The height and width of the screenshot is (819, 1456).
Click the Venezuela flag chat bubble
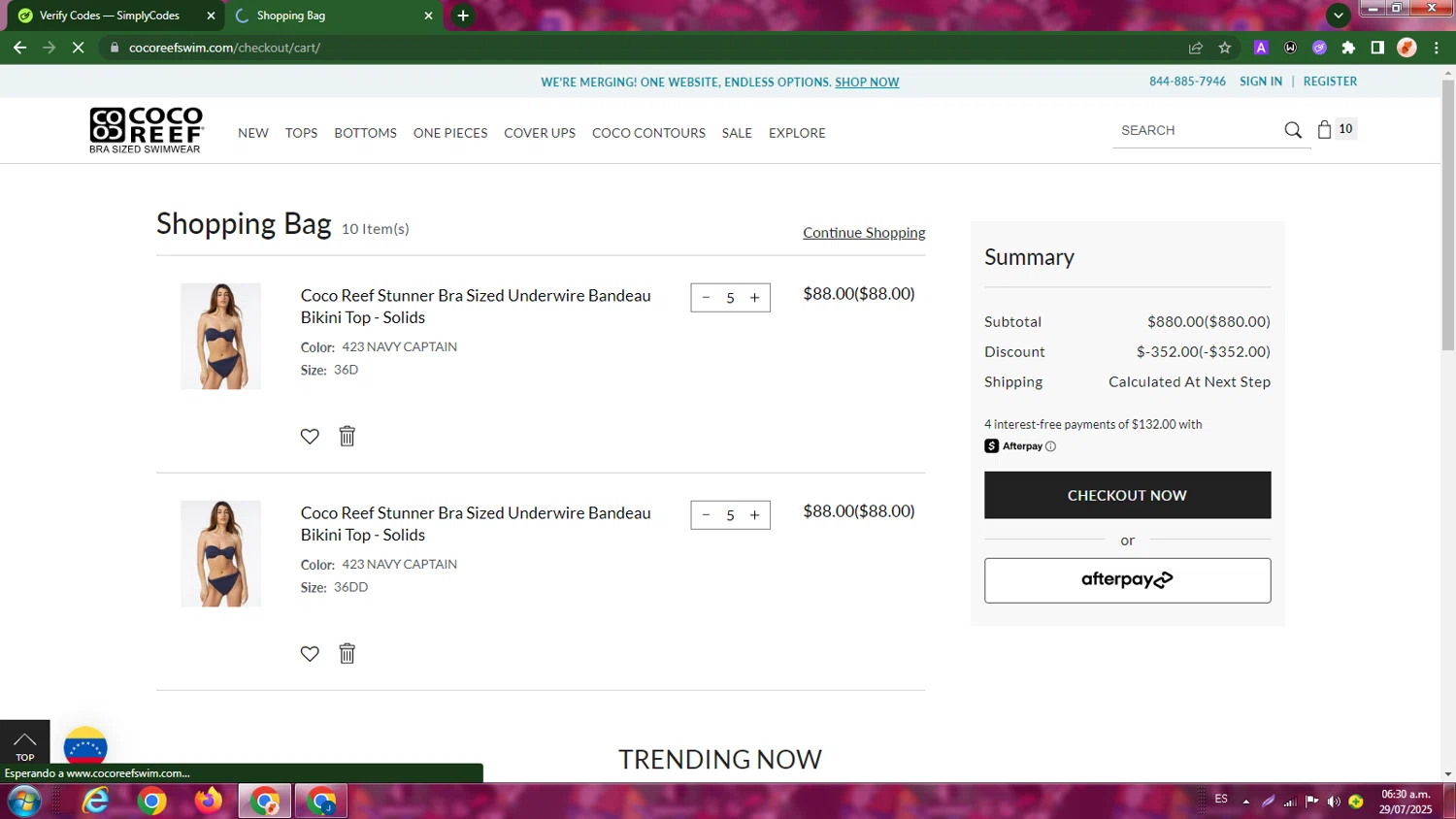tap(85, 746)
